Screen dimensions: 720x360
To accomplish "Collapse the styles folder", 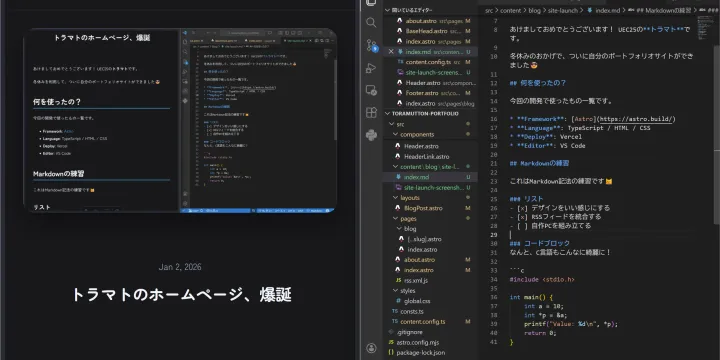I will point(395,291).
